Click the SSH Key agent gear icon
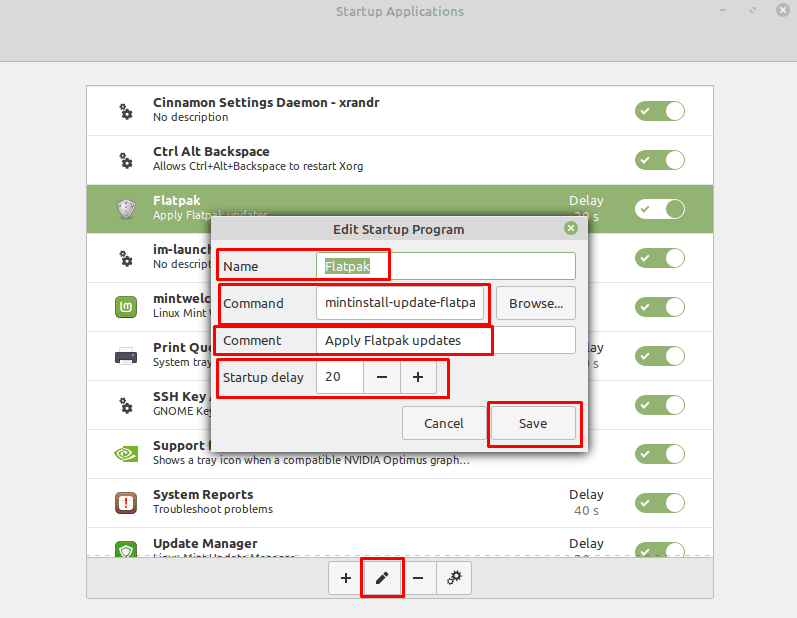 pyautogui.click(x=126, y=405)
